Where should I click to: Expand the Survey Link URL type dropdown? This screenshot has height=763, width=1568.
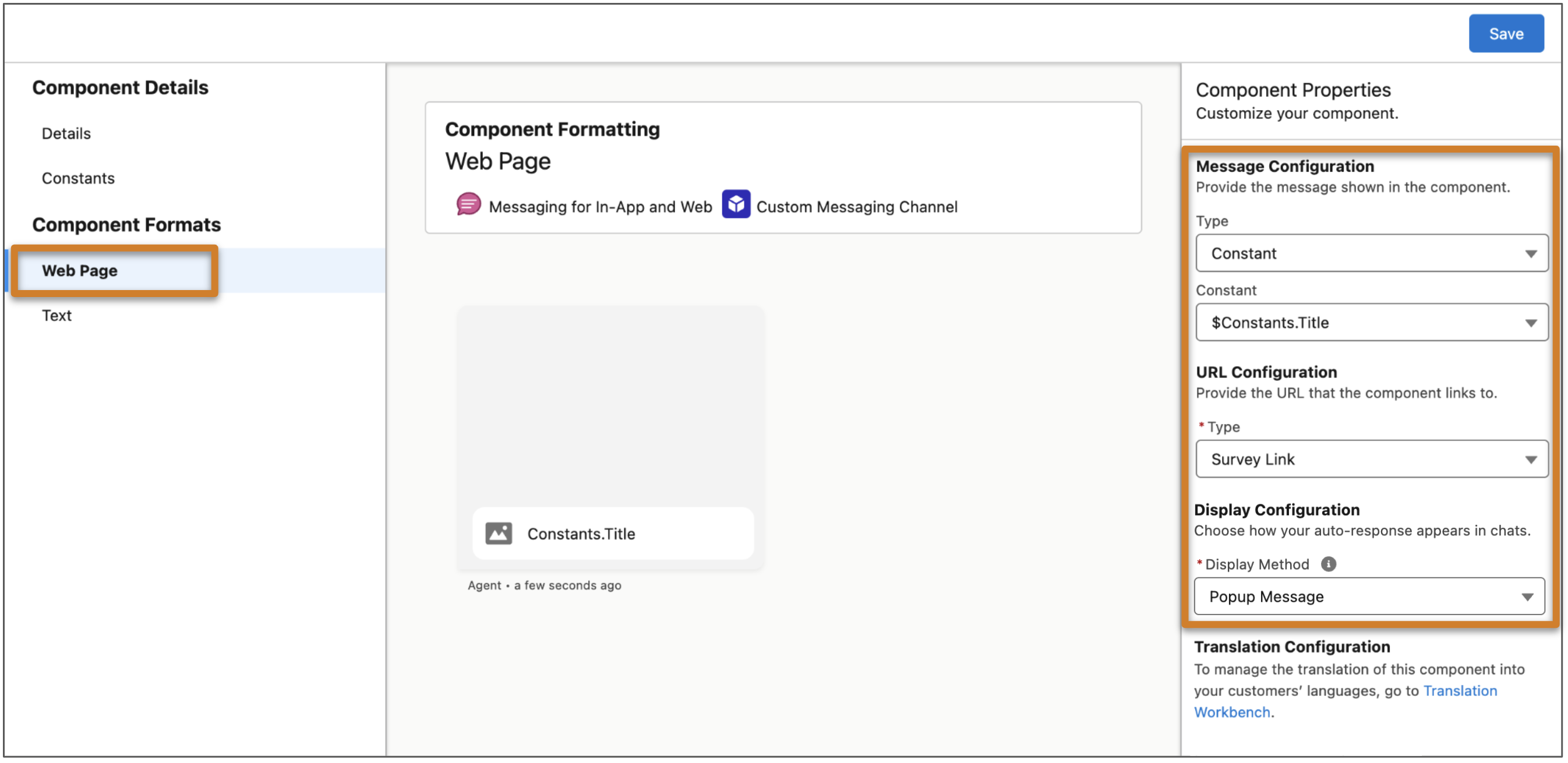(1371, 460)
